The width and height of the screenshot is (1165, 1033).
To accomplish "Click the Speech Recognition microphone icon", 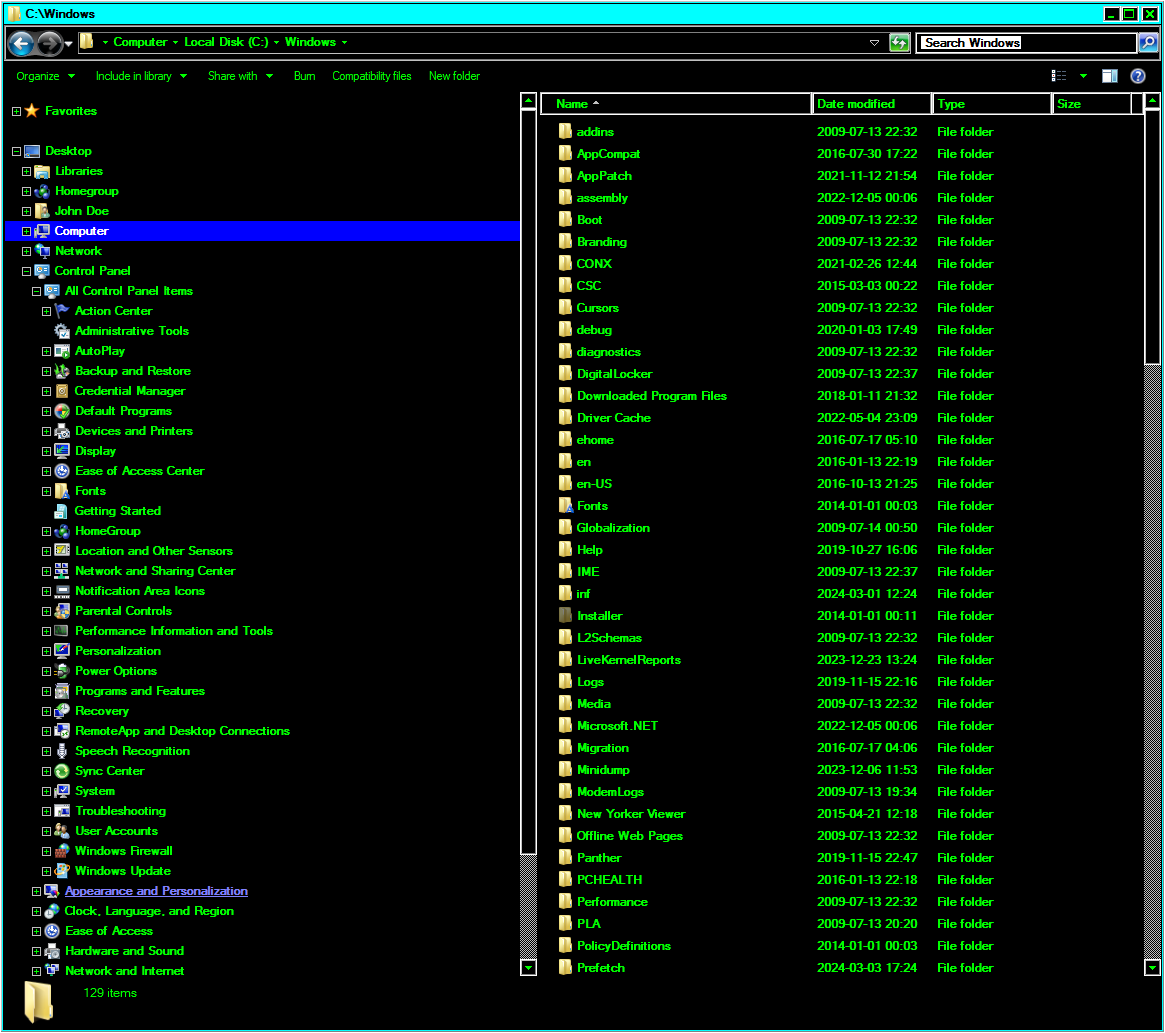I will [x=62, y=751].
